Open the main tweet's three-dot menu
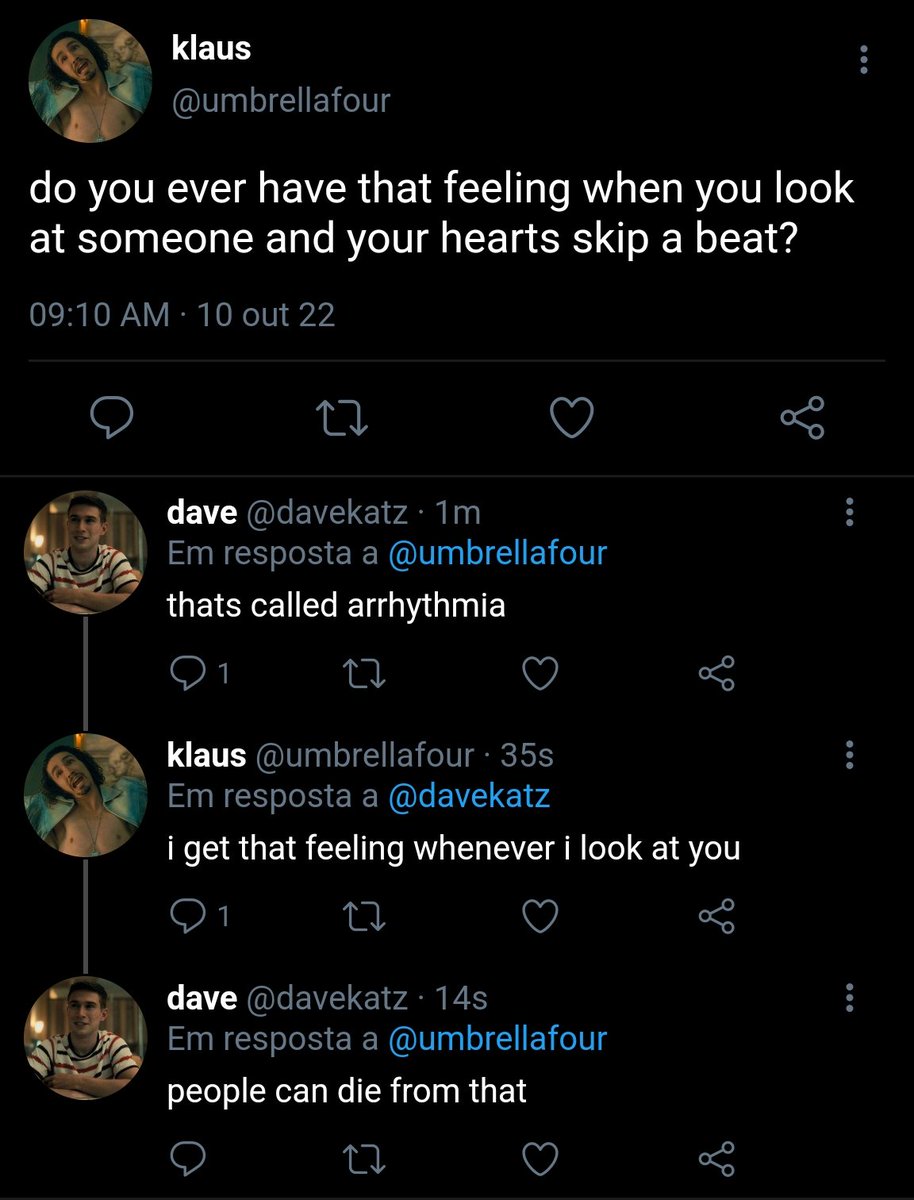Image resolution: width=914 pixels, height=1200 pixels. coord(864,60)
